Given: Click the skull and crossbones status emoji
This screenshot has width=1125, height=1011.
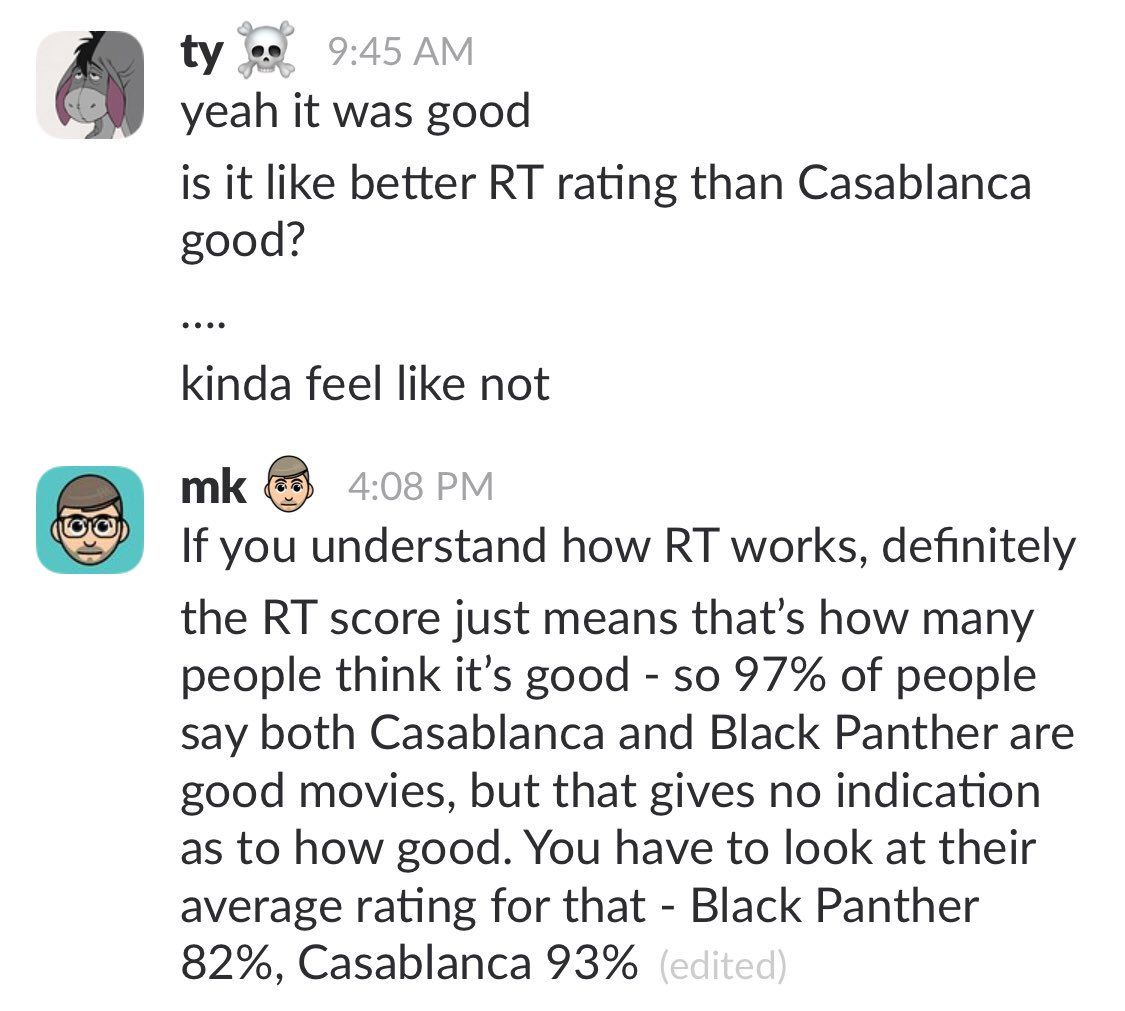Looking at the screenshot, I should coord(266,50).
